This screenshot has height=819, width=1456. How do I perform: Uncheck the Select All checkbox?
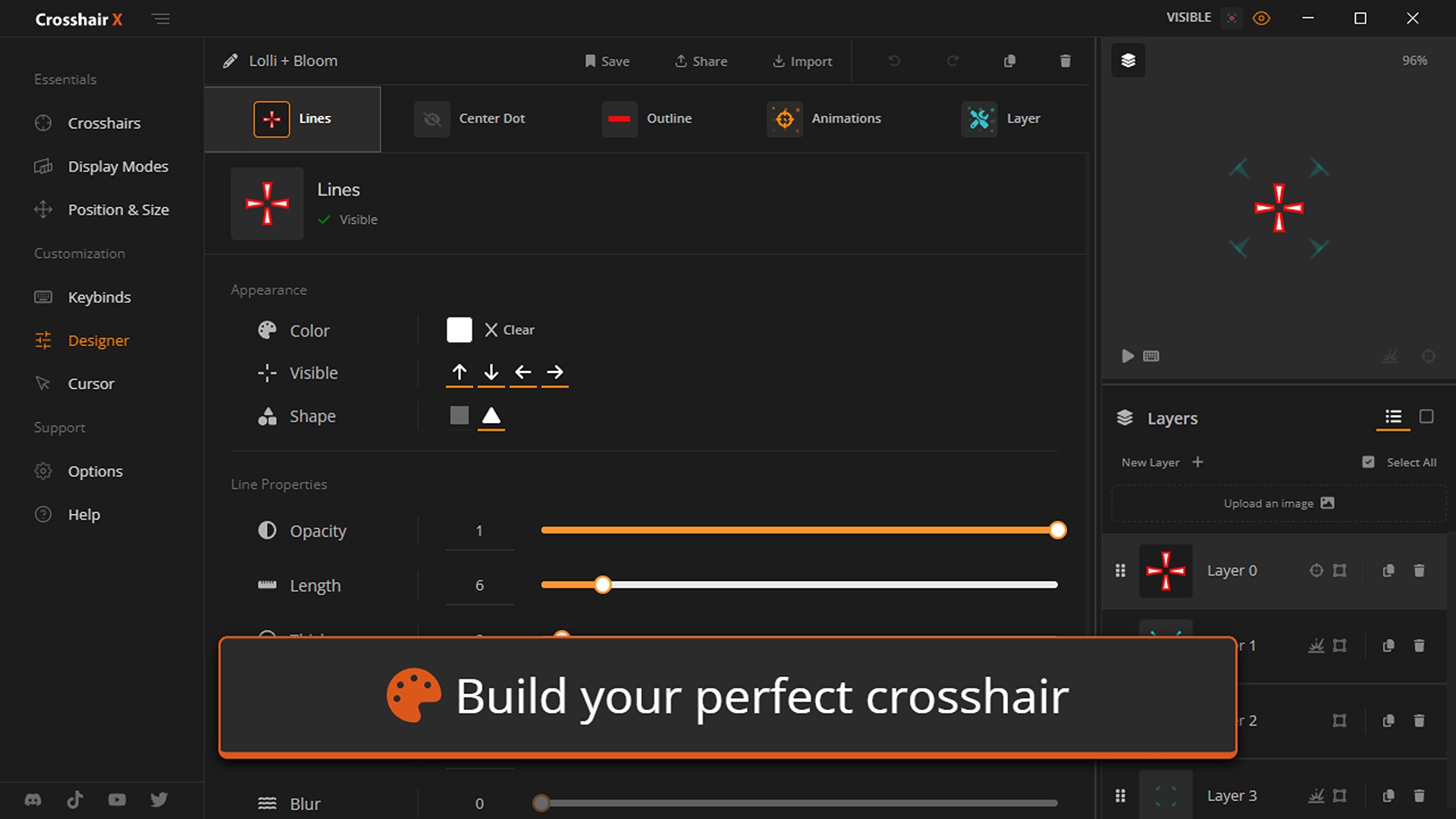coord(1369,461)
